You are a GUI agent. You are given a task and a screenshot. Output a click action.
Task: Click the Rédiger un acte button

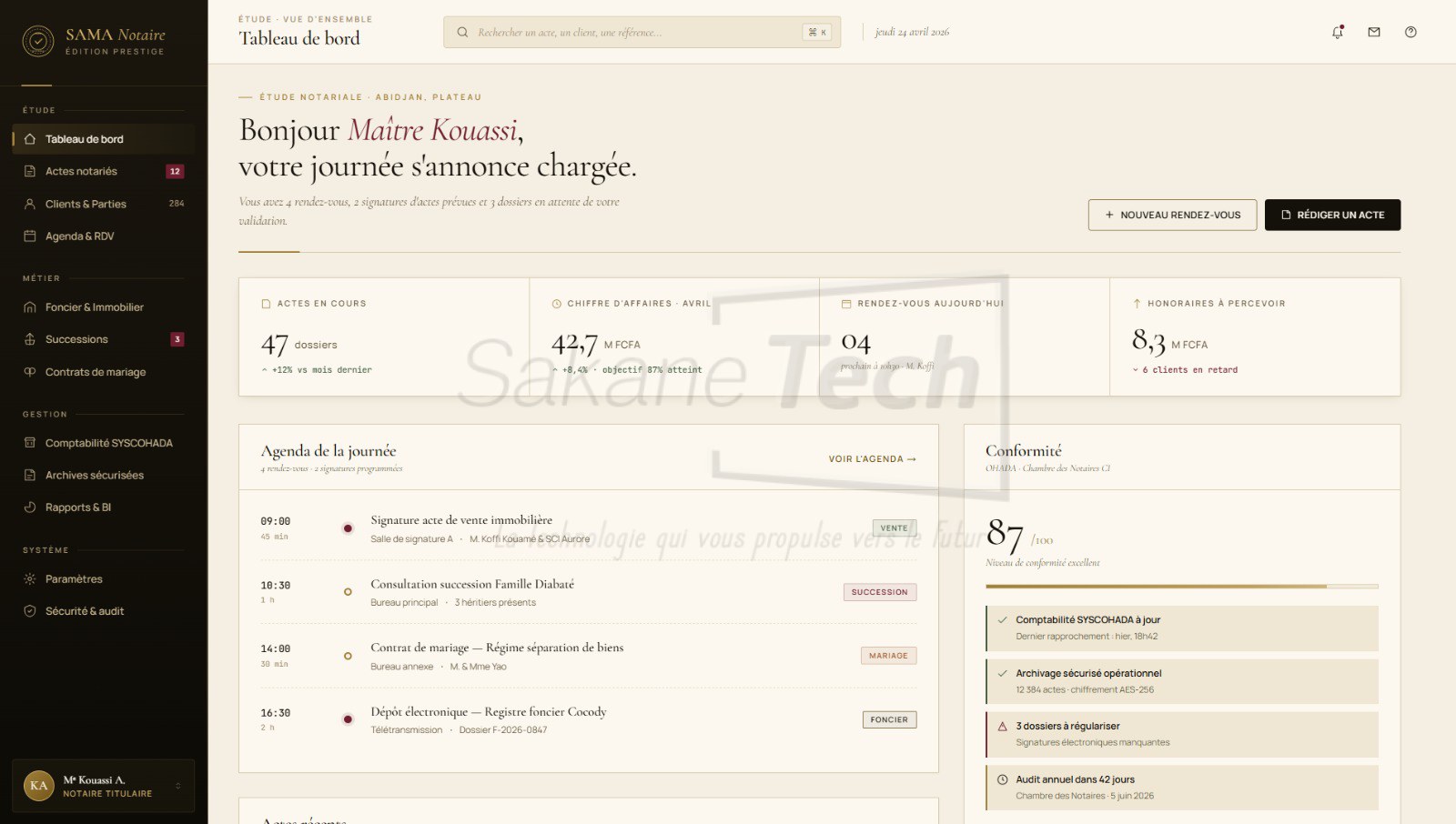point(1332,215)
